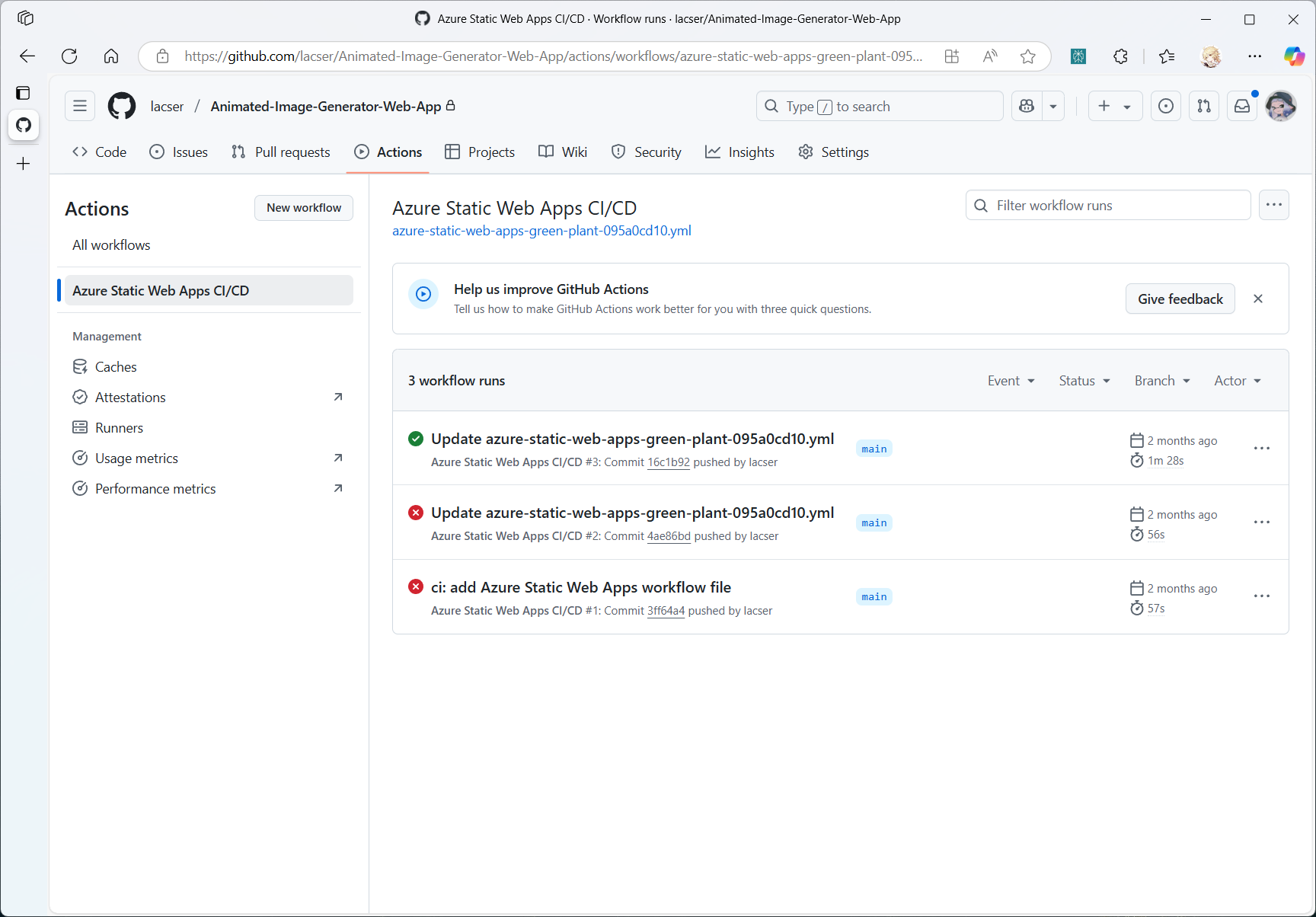
Task: Open Runners under Management
Action: 209,428
